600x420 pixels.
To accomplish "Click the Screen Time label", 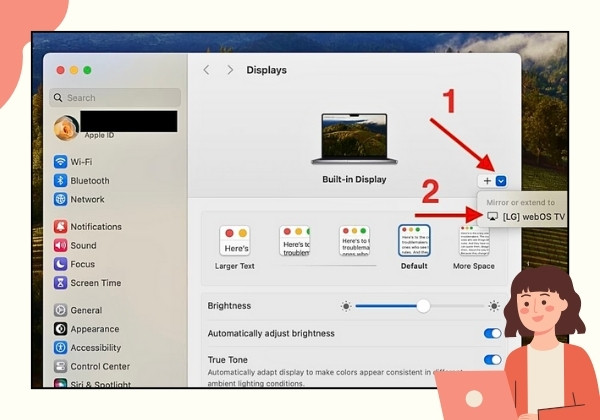I will pos(96,283).
